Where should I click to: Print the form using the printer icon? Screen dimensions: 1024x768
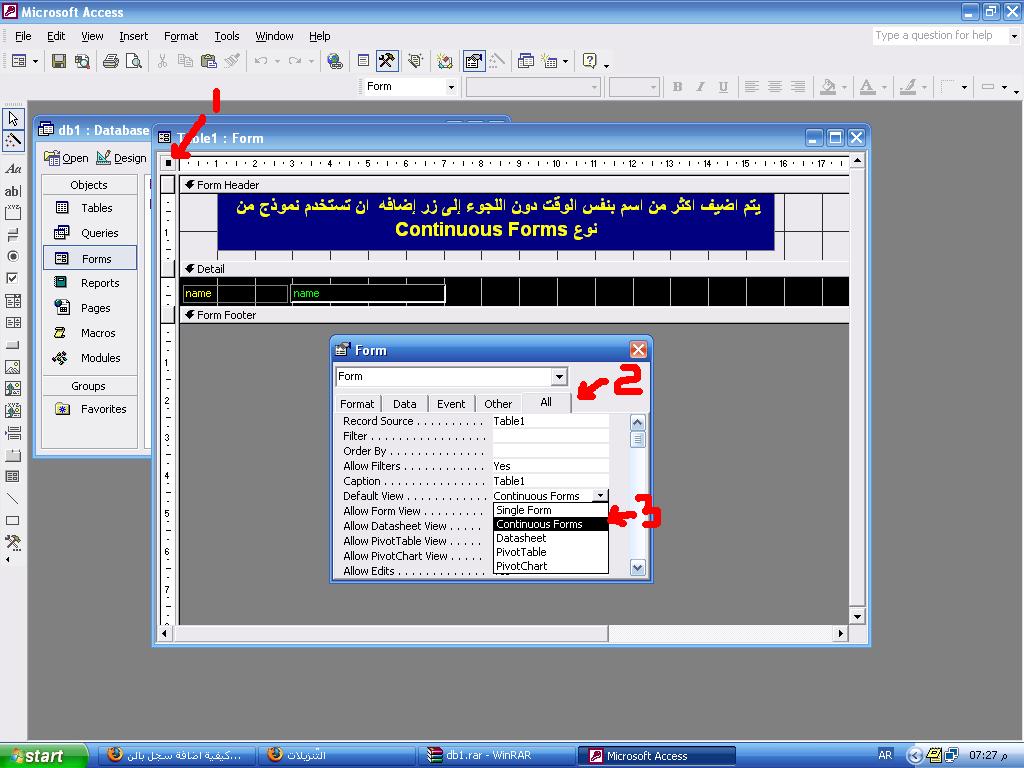[x=111, y=61]
